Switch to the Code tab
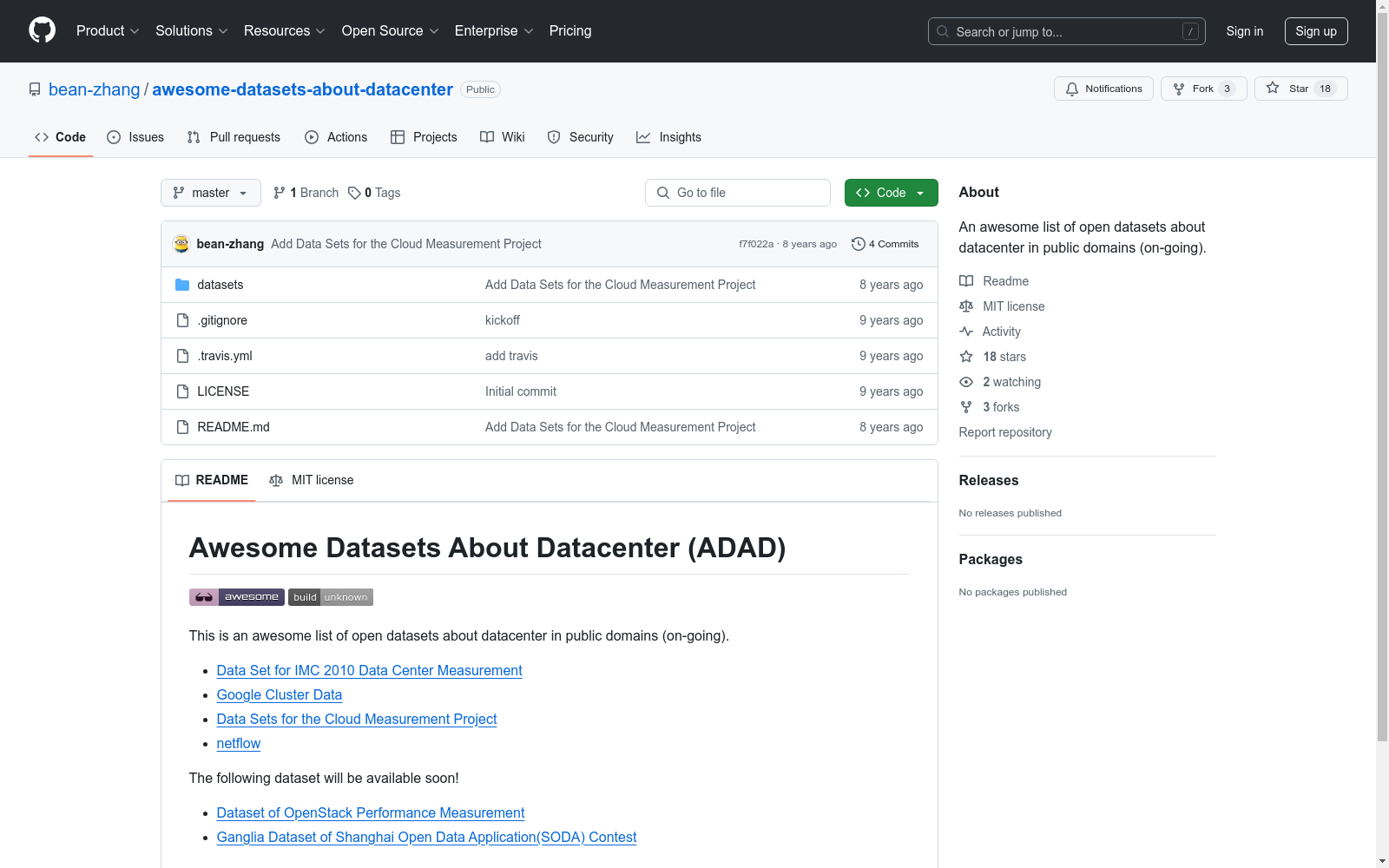Viewport: 1389px width, 868px height. tap(61, 137)
